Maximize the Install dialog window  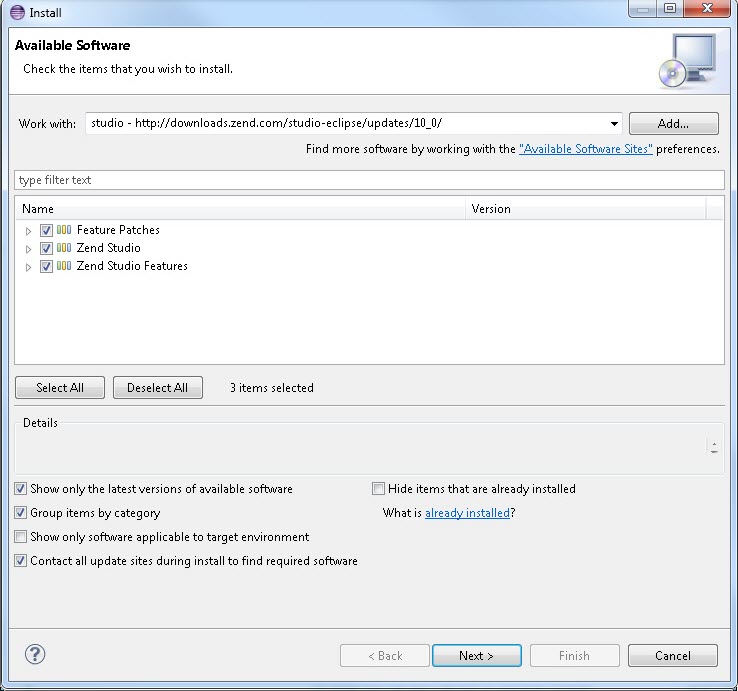[x=670, y=8]
